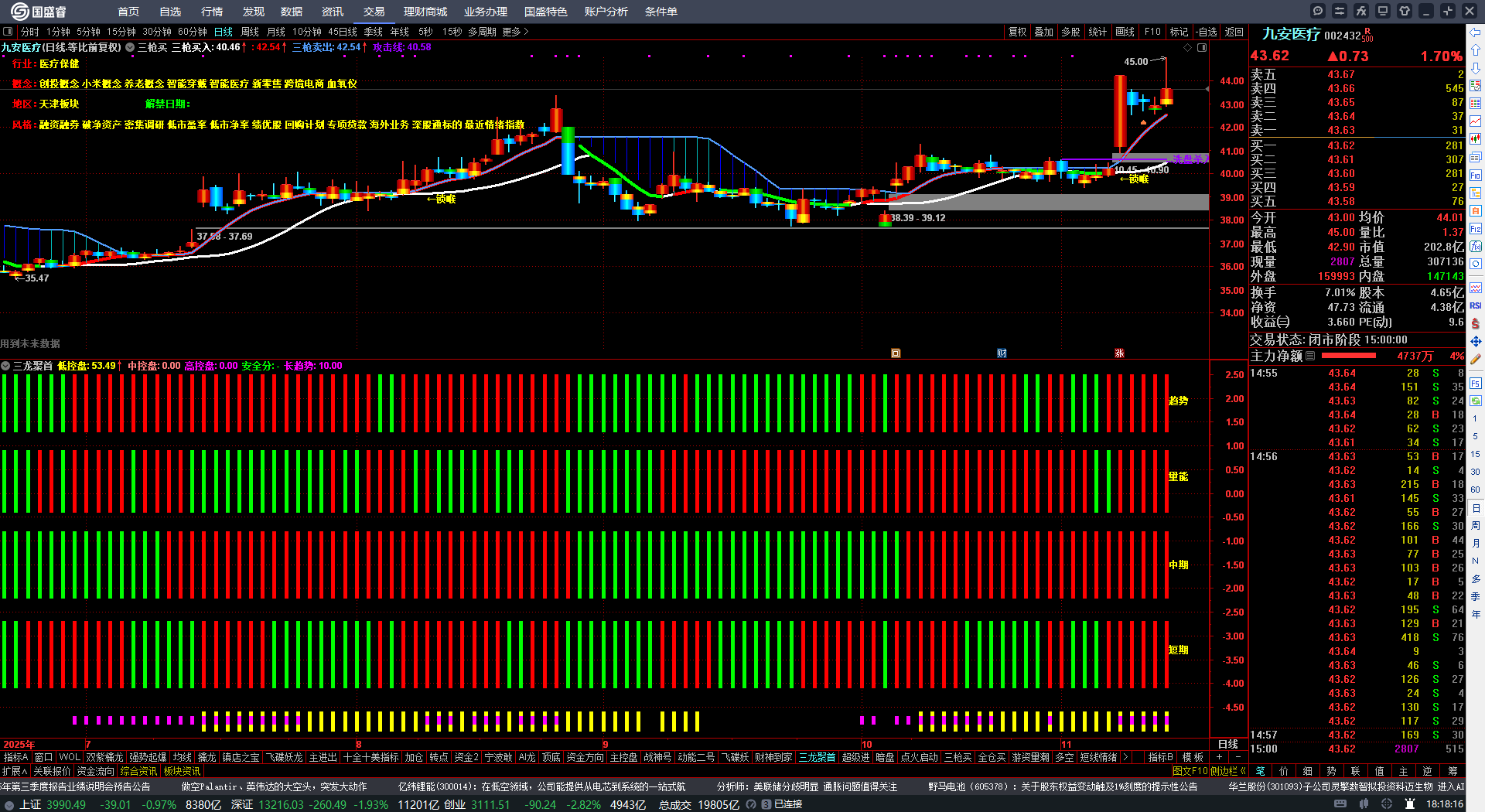Click the + button beside 模板
This screenshot has height=812, width=1485.
point(1220,757)
